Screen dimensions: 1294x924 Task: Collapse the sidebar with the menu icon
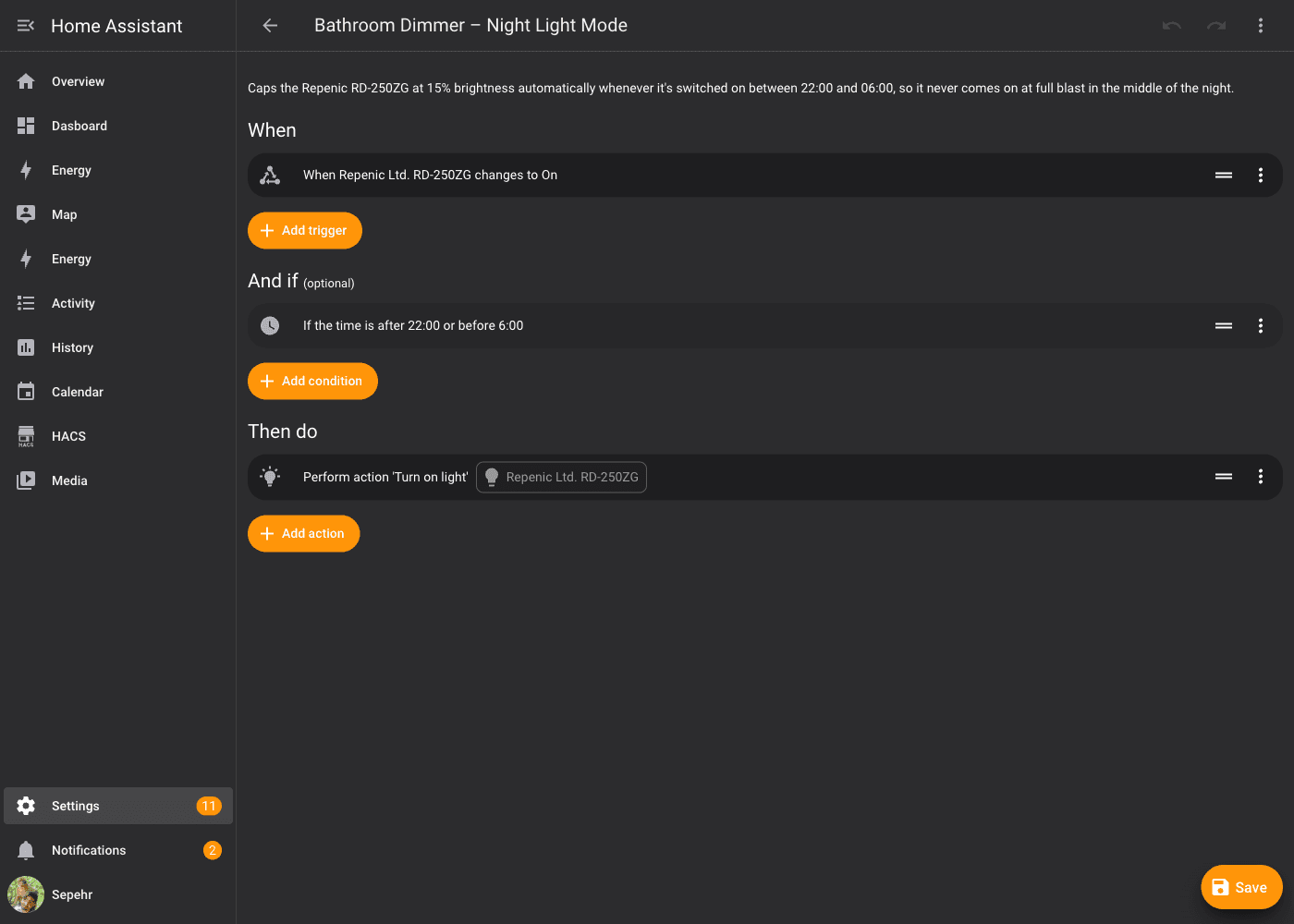tap(26, 26)
